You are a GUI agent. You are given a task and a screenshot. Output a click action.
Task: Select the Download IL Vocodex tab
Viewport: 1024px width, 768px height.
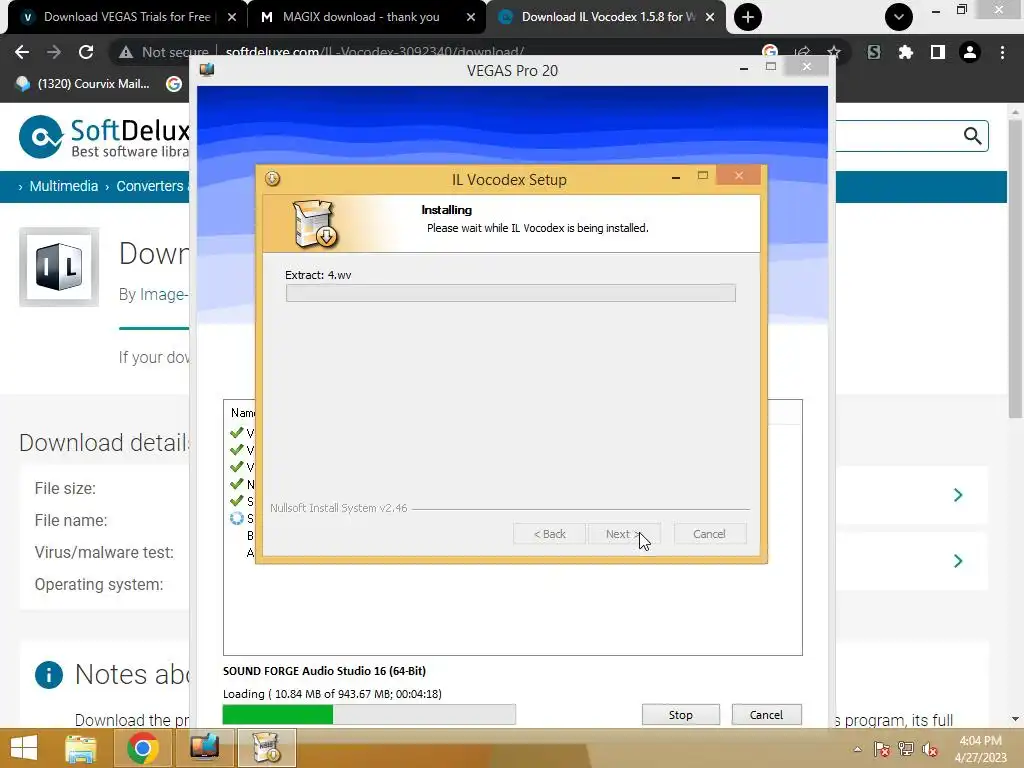[x=607, y=17]
